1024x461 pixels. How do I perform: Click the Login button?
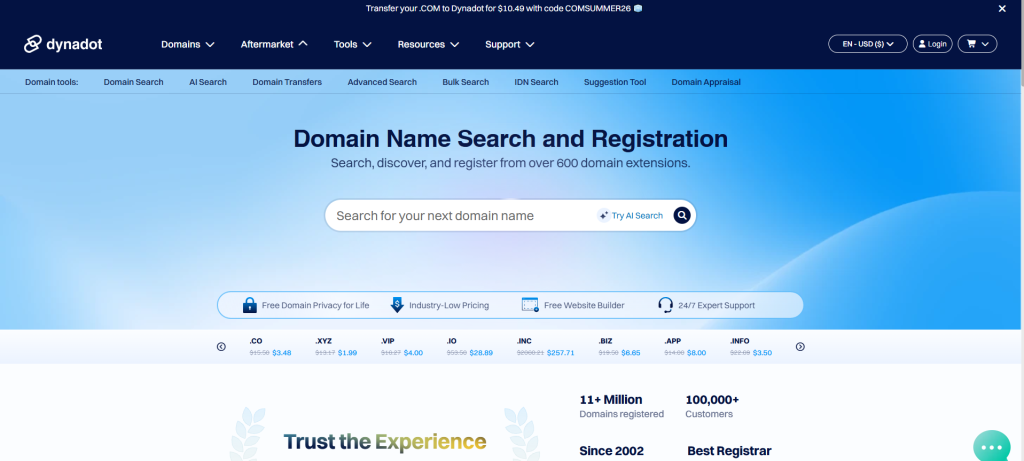pos(932,44)
